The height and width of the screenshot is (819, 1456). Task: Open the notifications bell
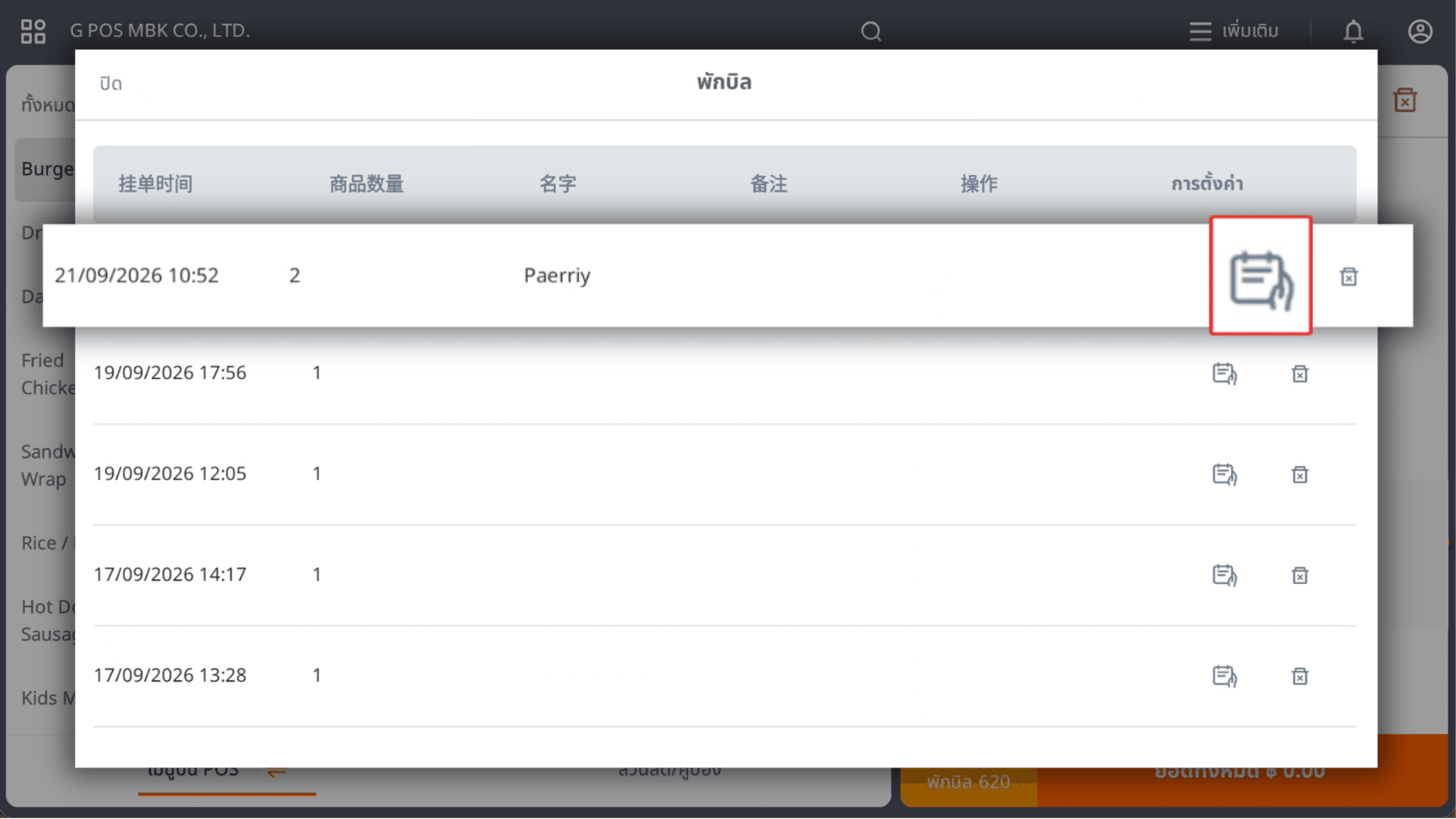coord(1354,31)
